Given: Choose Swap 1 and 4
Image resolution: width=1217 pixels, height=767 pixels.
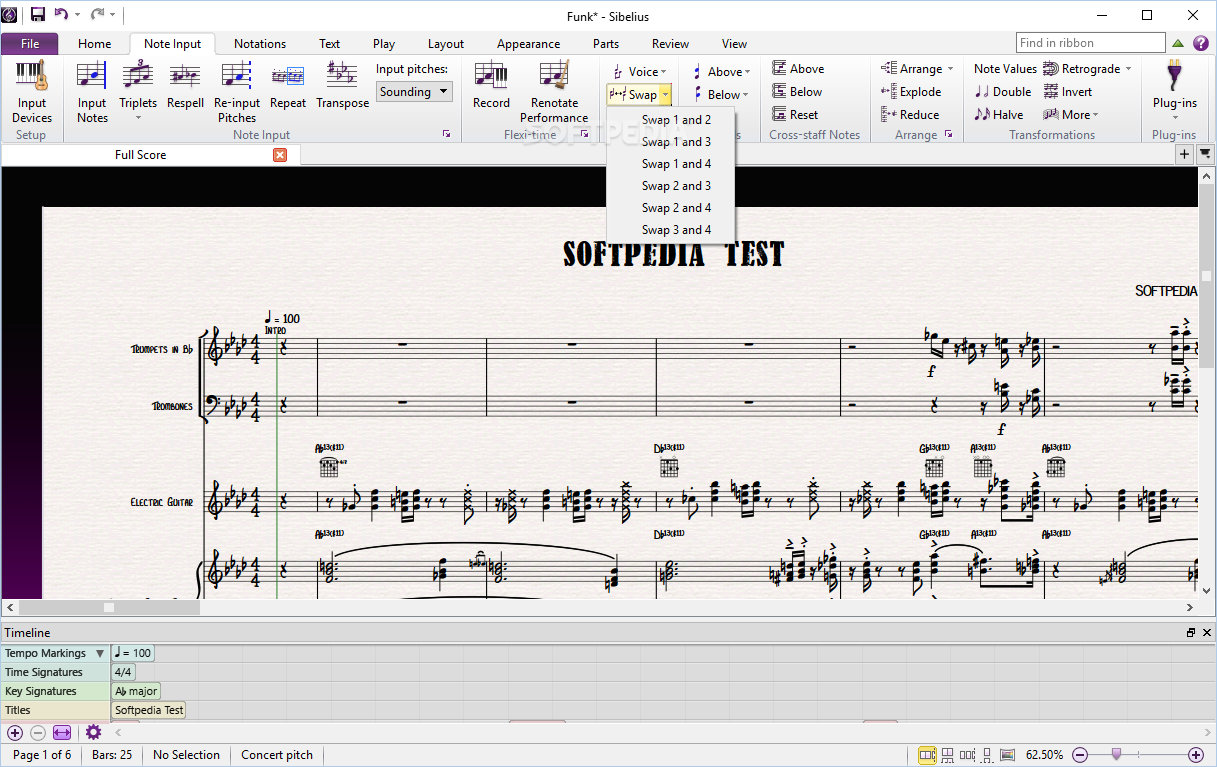Looking at the screenshot, I should 676,164.
